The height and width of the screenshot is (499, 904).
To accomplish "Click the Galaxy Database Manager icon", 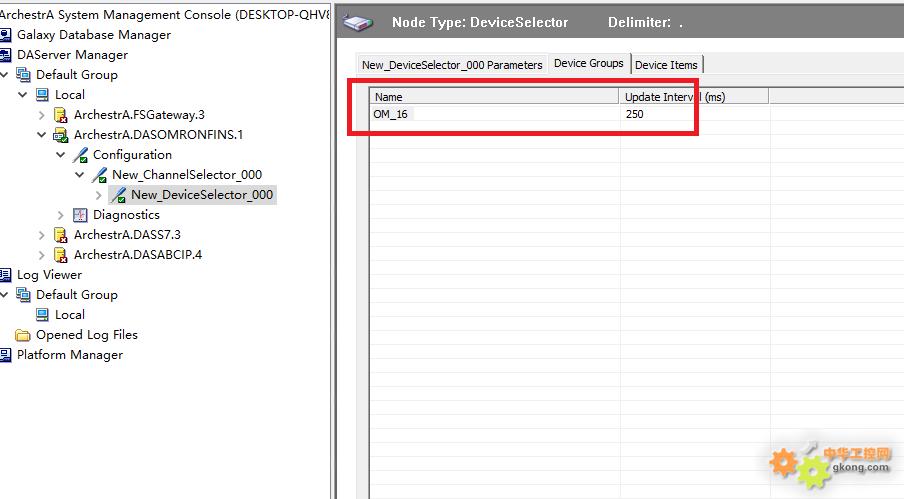I will 5,35.
